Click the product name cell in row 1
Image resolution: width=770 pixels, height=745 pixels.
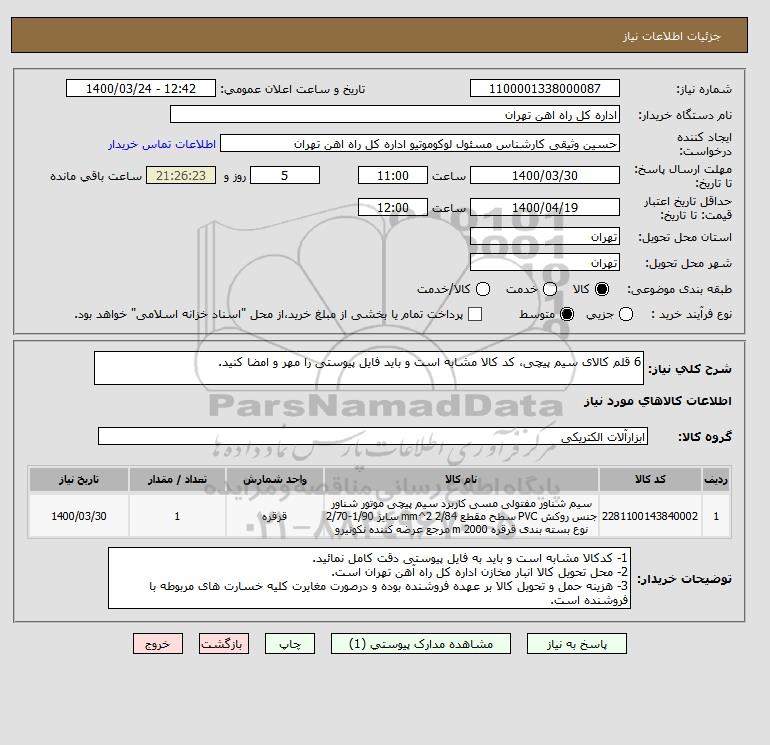[461, 516]
